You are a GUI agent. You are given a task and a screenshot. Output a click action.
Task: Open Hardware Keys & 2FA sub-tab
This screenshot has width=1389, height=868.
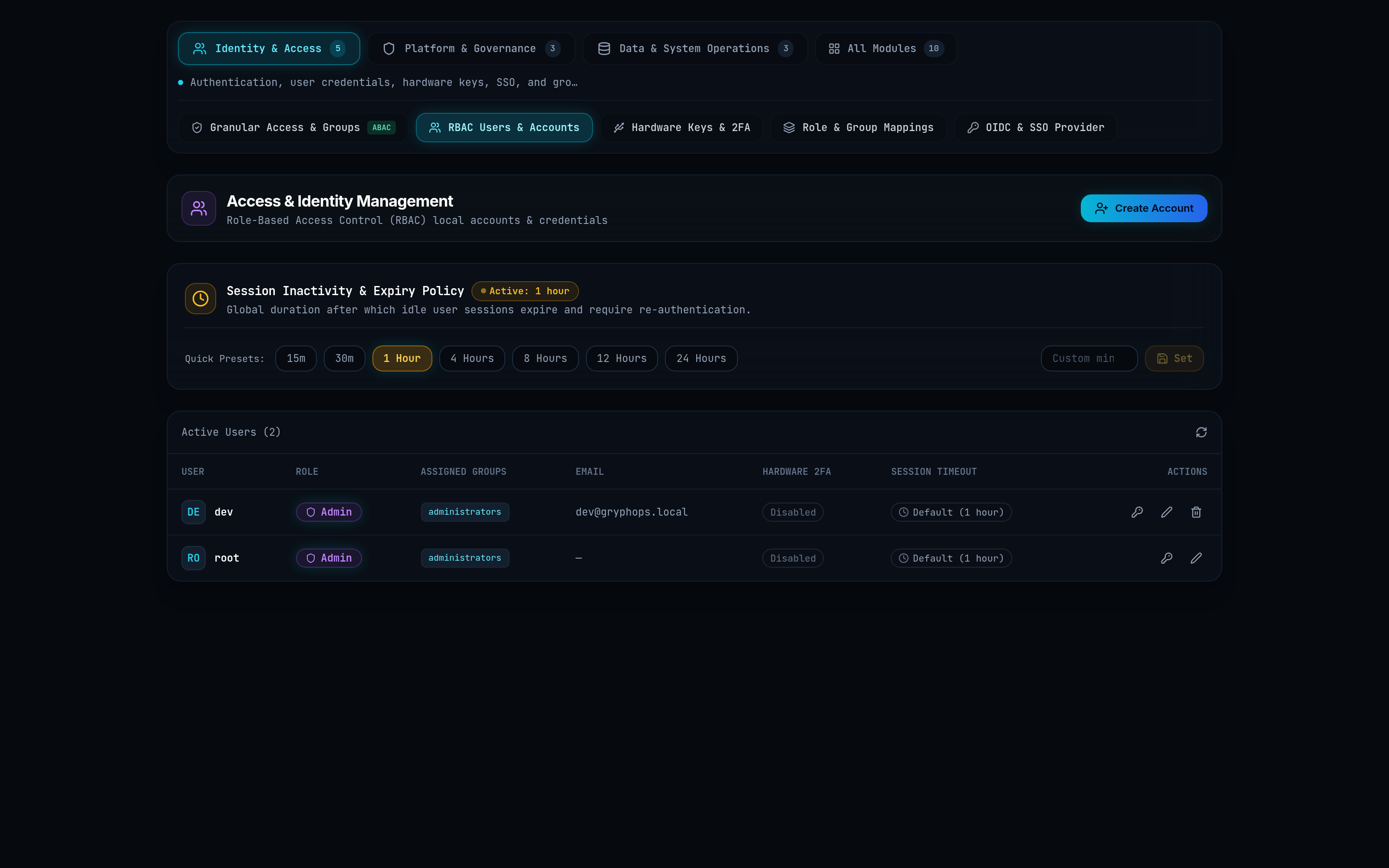pyautogui.click(x=681, y=128)
